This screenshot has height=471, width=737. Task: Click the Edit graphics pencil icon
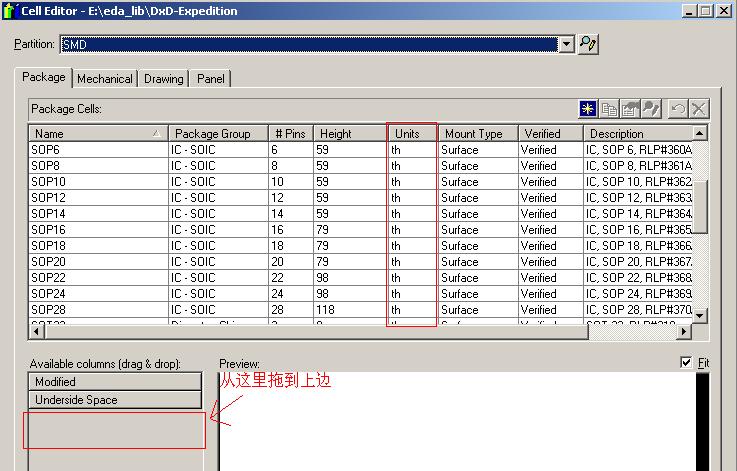coord(651,109)
